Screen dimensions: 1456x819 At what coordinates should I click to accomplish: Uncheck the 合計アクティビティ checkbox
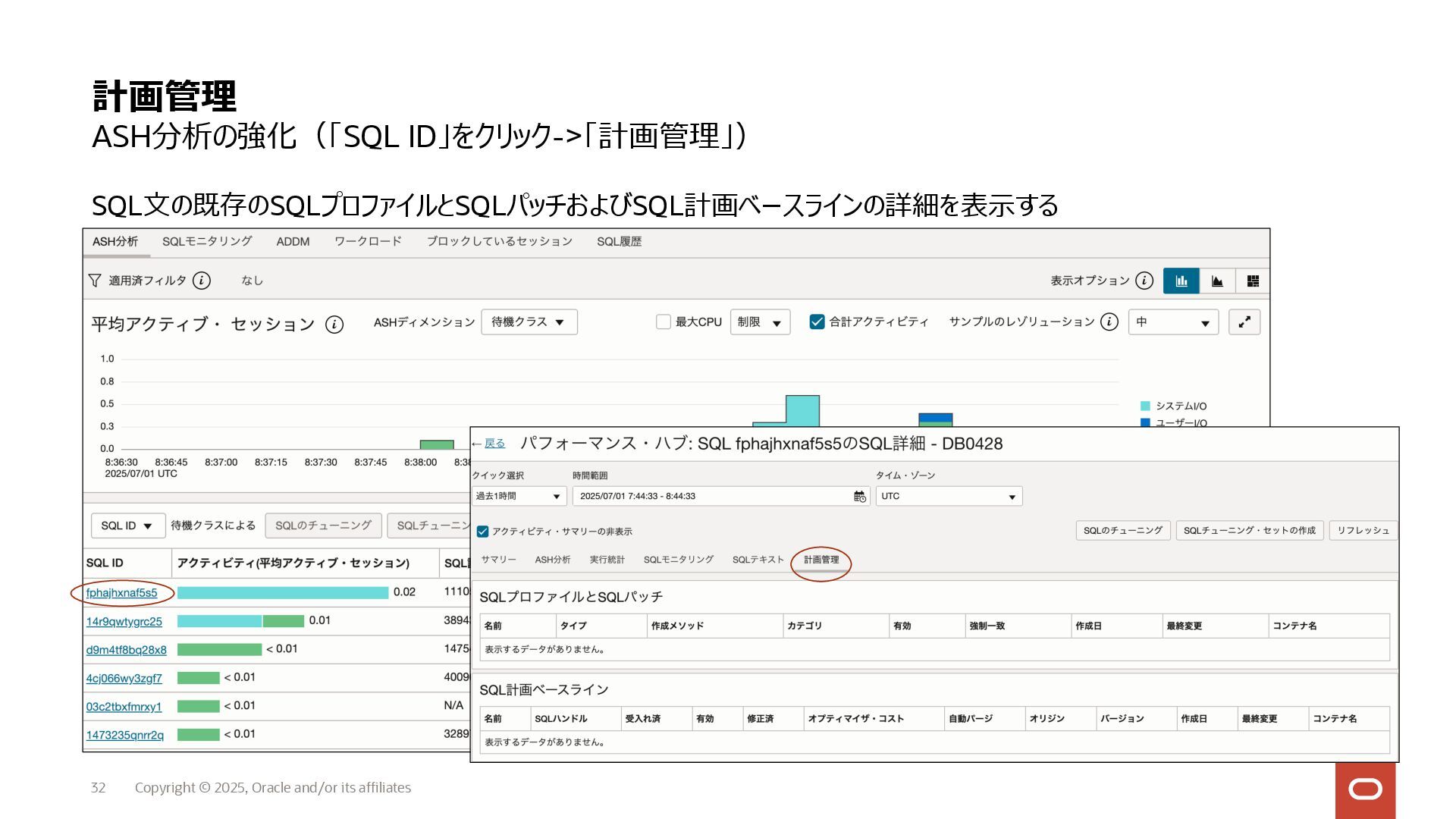[817, 322]
